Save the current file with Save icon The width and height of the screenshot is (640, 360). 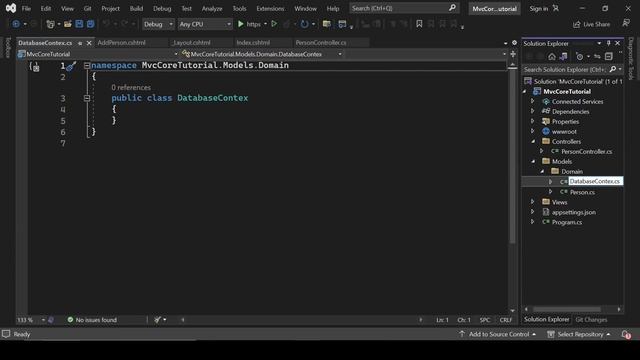[x=79, y=24]
